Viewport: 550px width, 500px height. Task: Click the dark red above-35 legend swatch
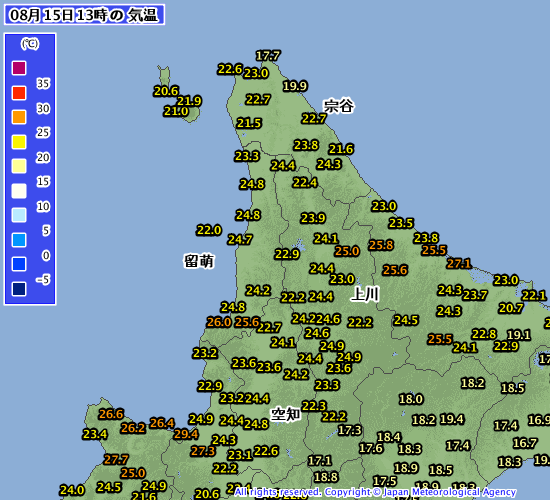[19, 68]
